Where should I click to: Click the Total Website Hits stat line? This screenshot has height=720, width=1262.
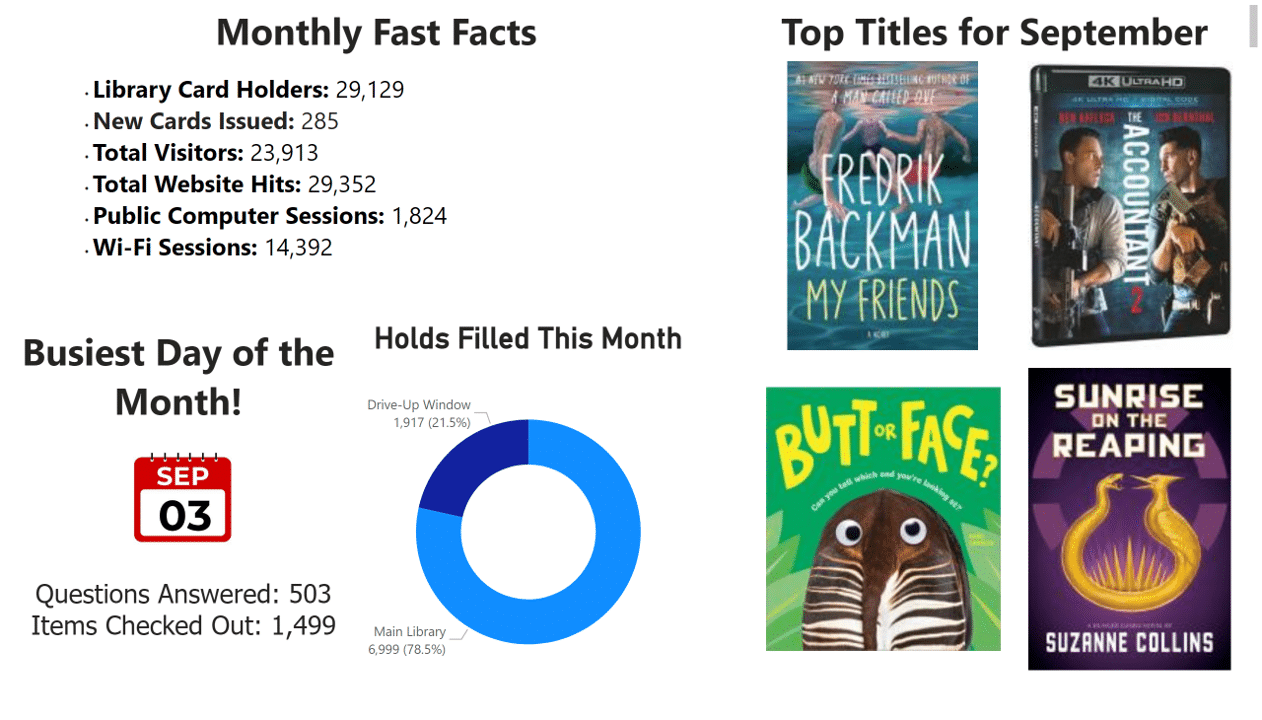(234, 185)
